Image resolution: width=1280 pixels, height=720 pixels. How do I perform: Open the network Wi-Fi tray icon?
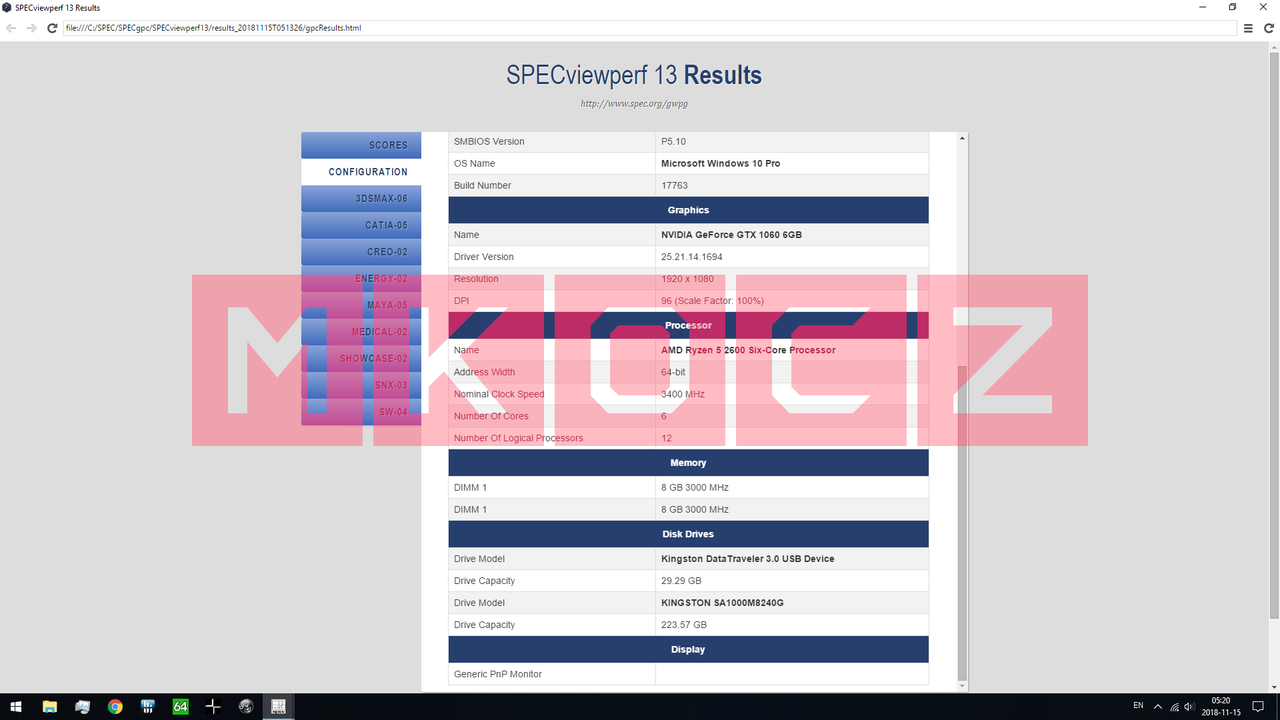(x=1173, y=706)
